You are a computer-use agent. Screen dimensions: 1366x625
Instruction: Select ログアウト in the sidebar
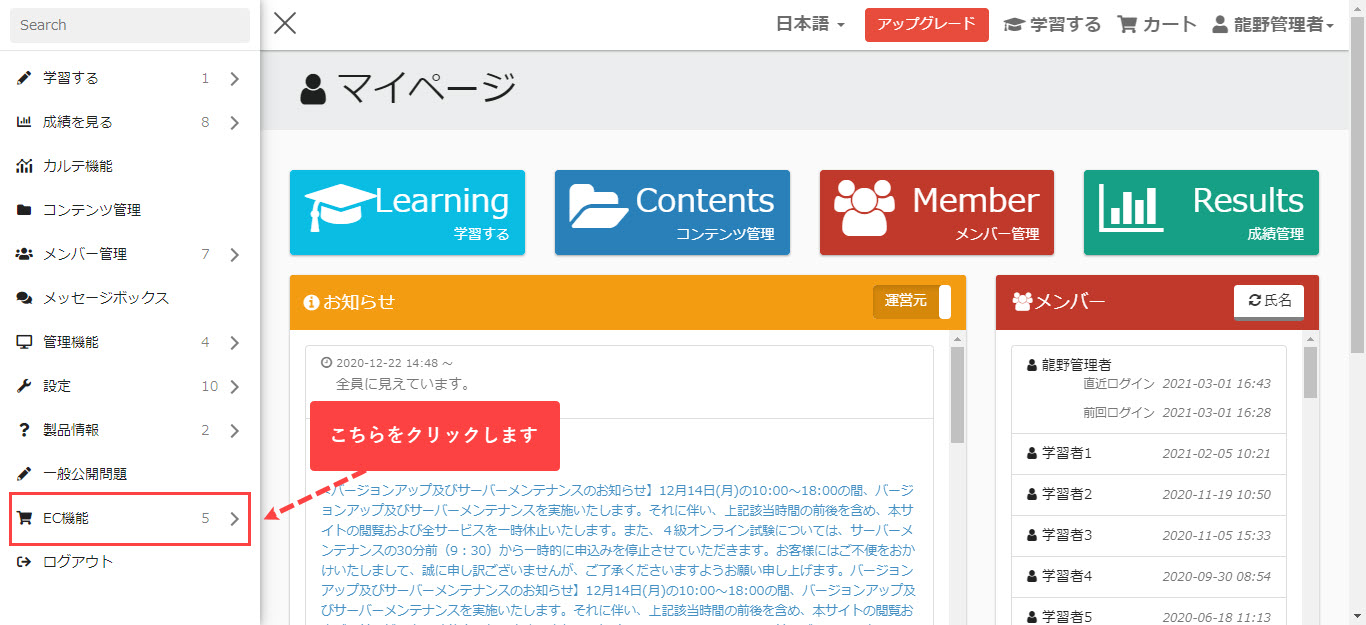(78, 562)
